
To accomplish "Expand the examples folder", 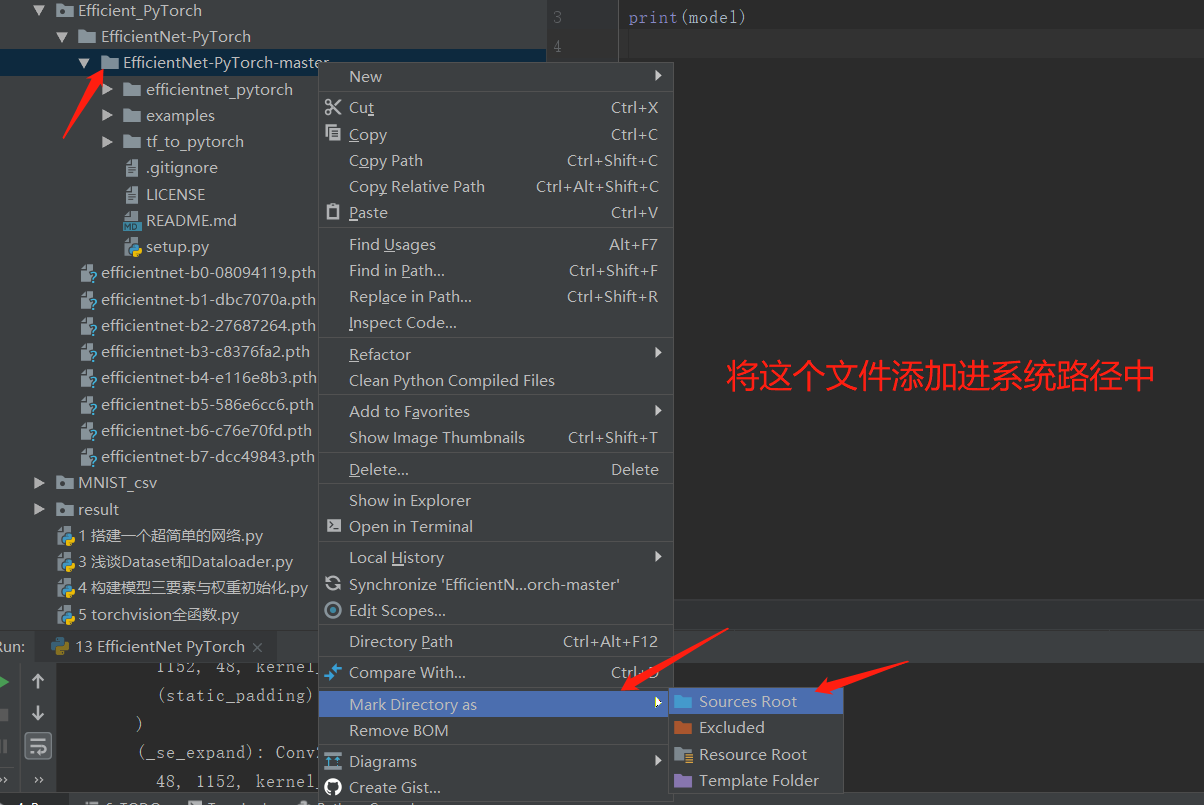I will (106, 115).
